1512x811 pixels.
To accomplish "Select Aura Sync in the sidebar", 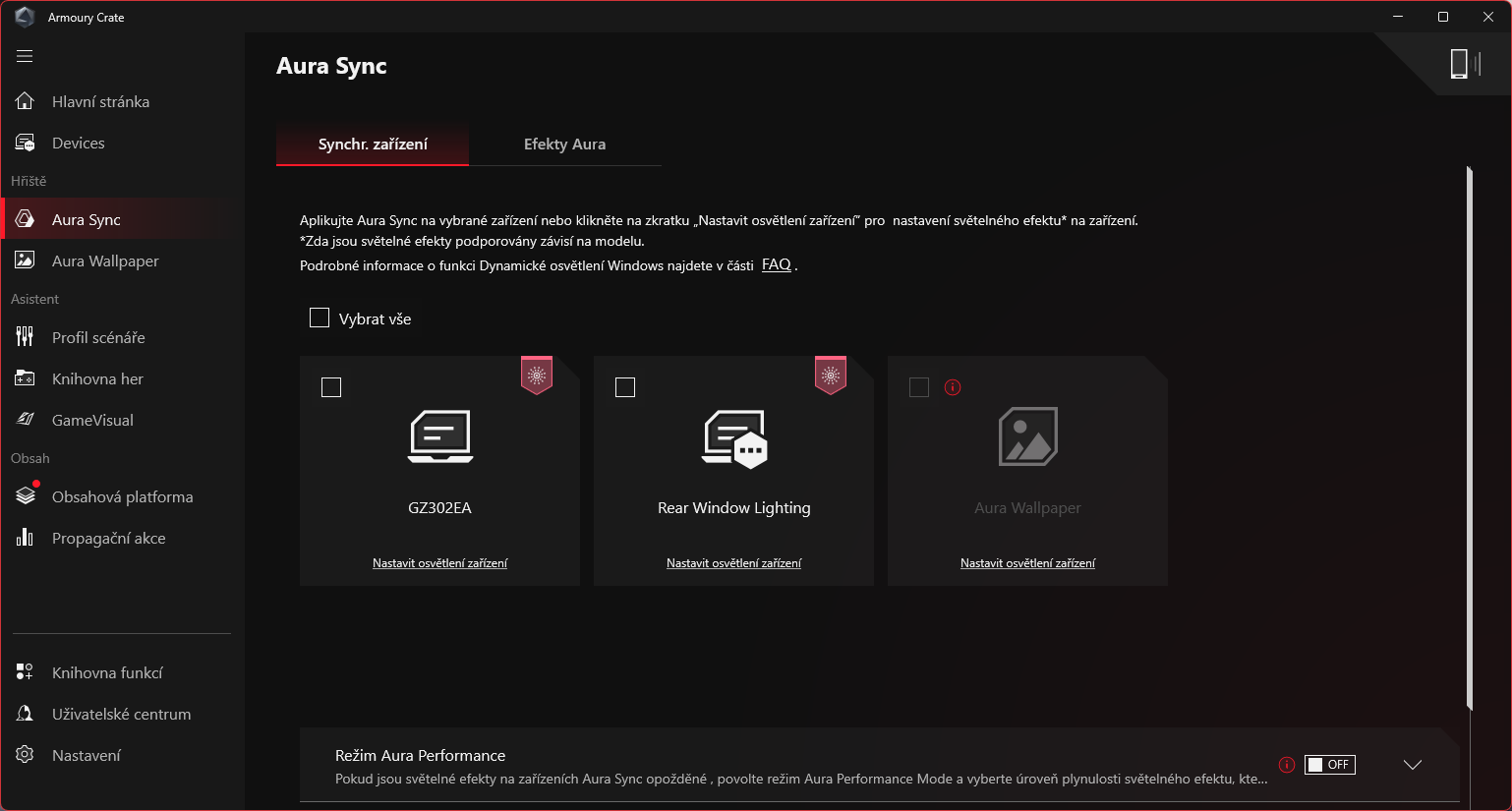I will (x=122, y=219).
